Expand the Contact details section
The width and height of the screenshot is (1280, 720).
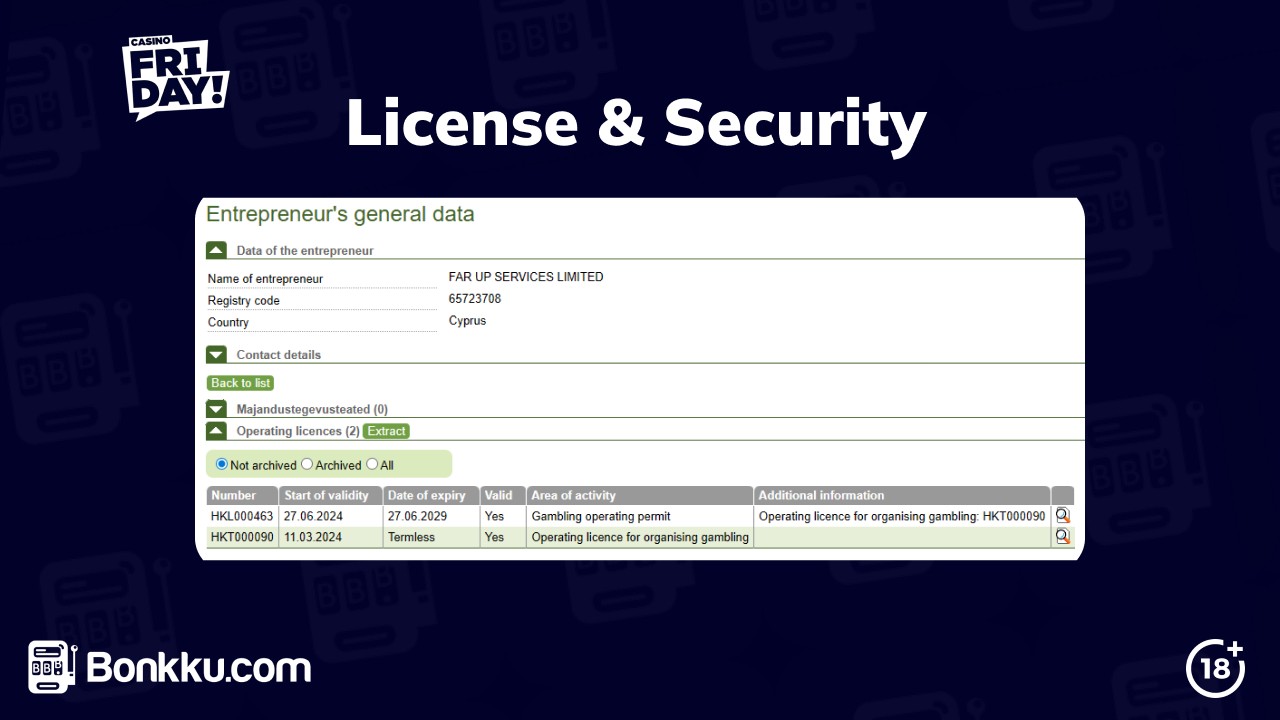click(x=216, y=354)
